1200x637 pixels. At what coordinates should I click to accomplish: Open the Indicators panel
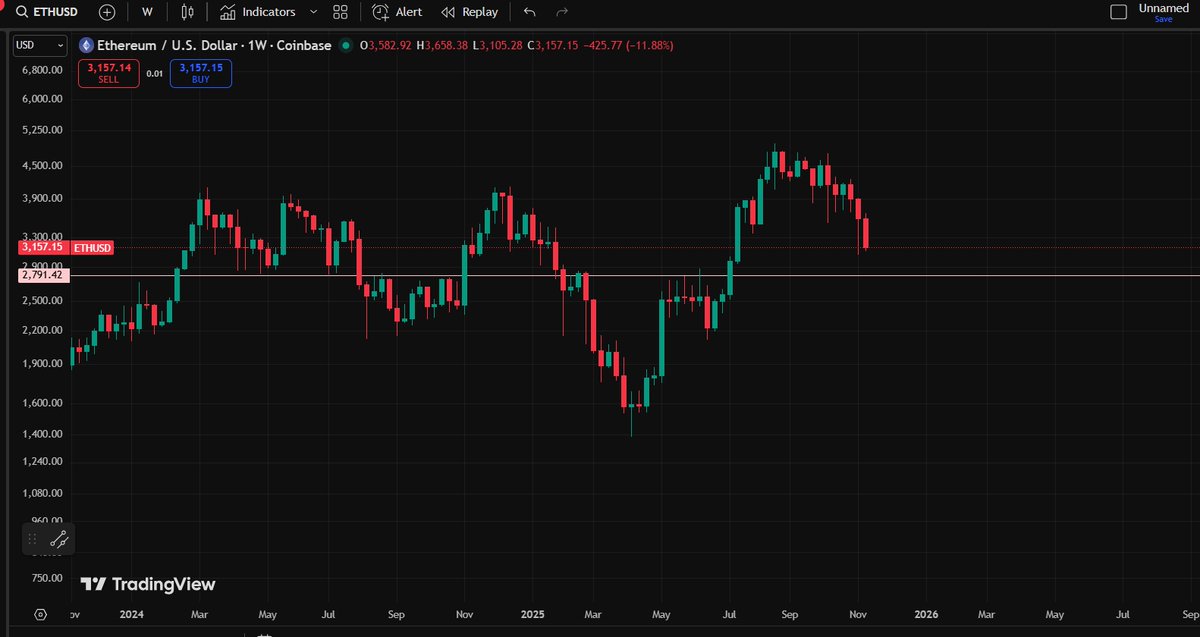pos(257,12)
